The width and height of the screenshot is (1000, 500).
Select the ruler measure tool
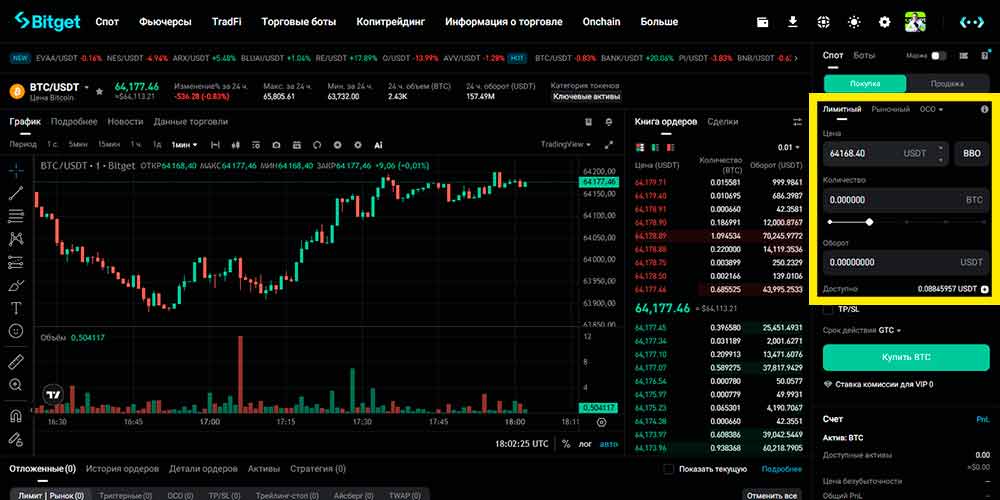pyautogui.click(x=16, y=362)
